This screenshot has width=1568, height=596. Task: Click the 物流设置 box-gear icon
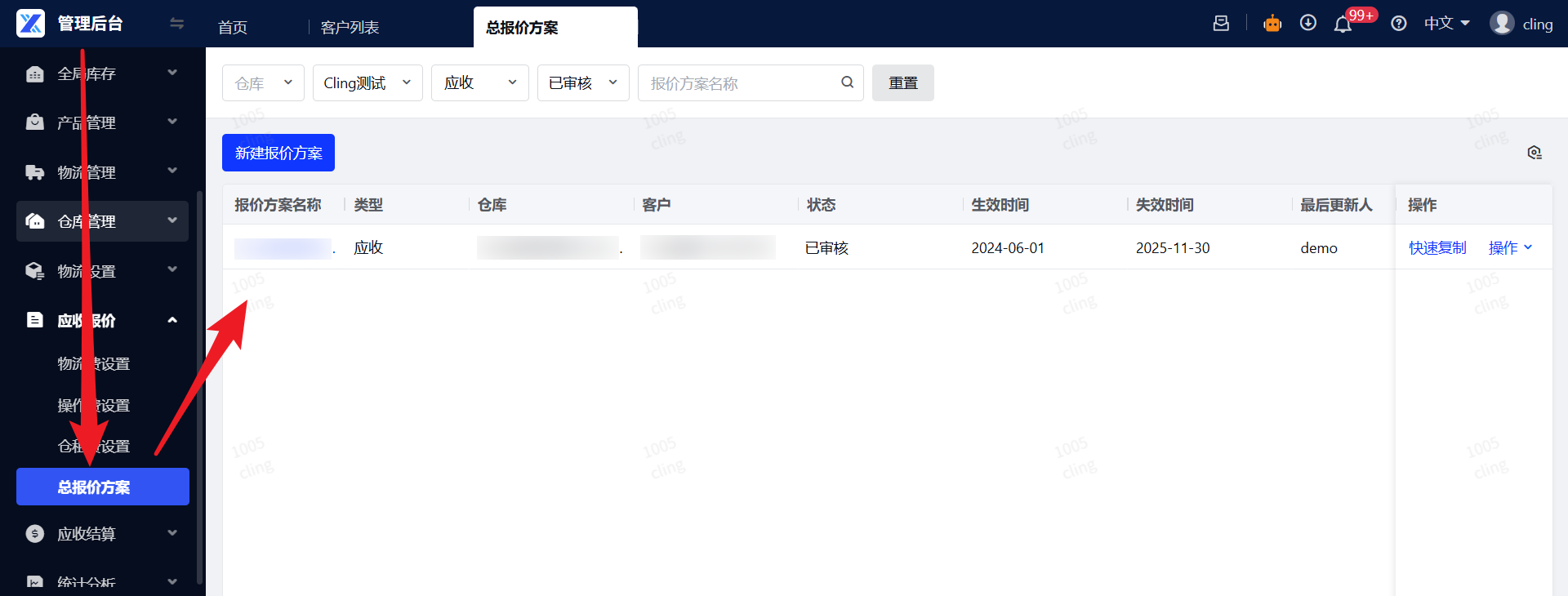(x=35, y=271)
